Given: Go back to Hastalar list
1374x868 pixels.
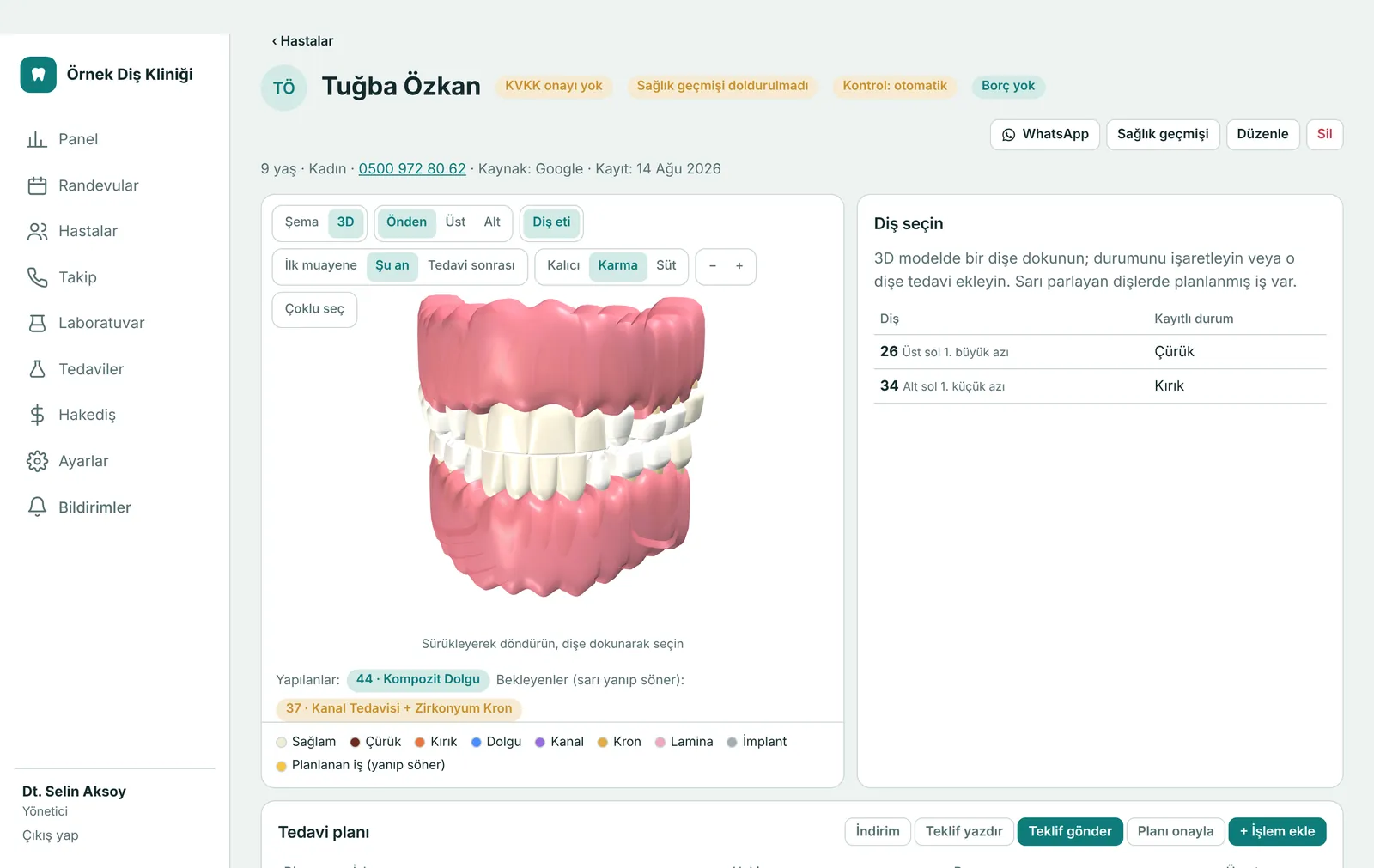Looking at the screenshot, I should click(x=302, y=41).
